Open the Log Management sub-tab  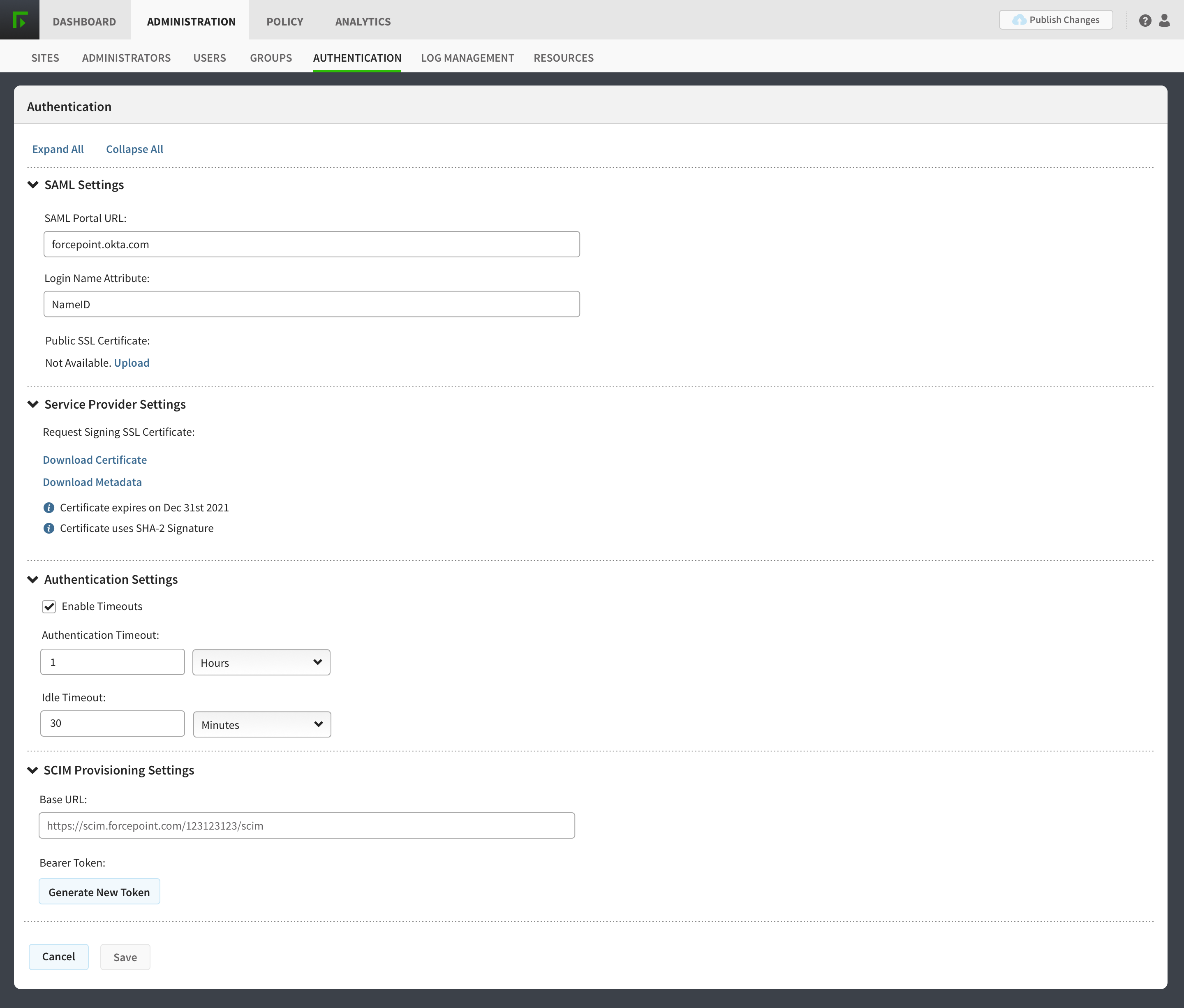click(467, 58)
